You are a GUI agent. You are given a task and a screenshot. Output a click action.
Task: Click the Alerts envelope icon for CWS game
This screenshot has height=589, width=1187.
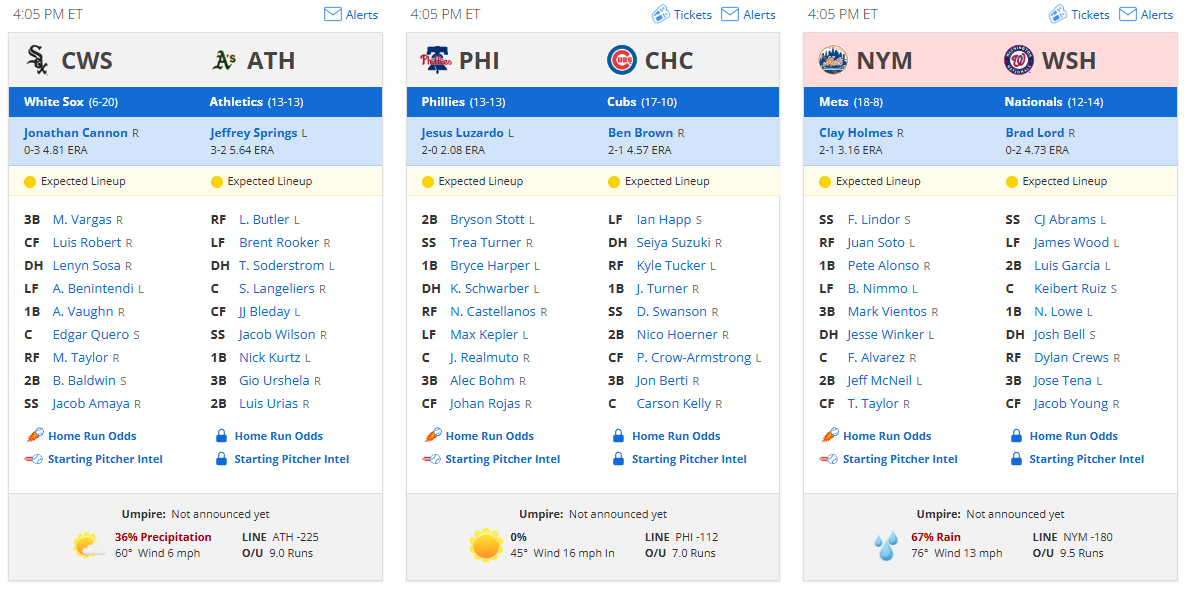tap(332, 14)
